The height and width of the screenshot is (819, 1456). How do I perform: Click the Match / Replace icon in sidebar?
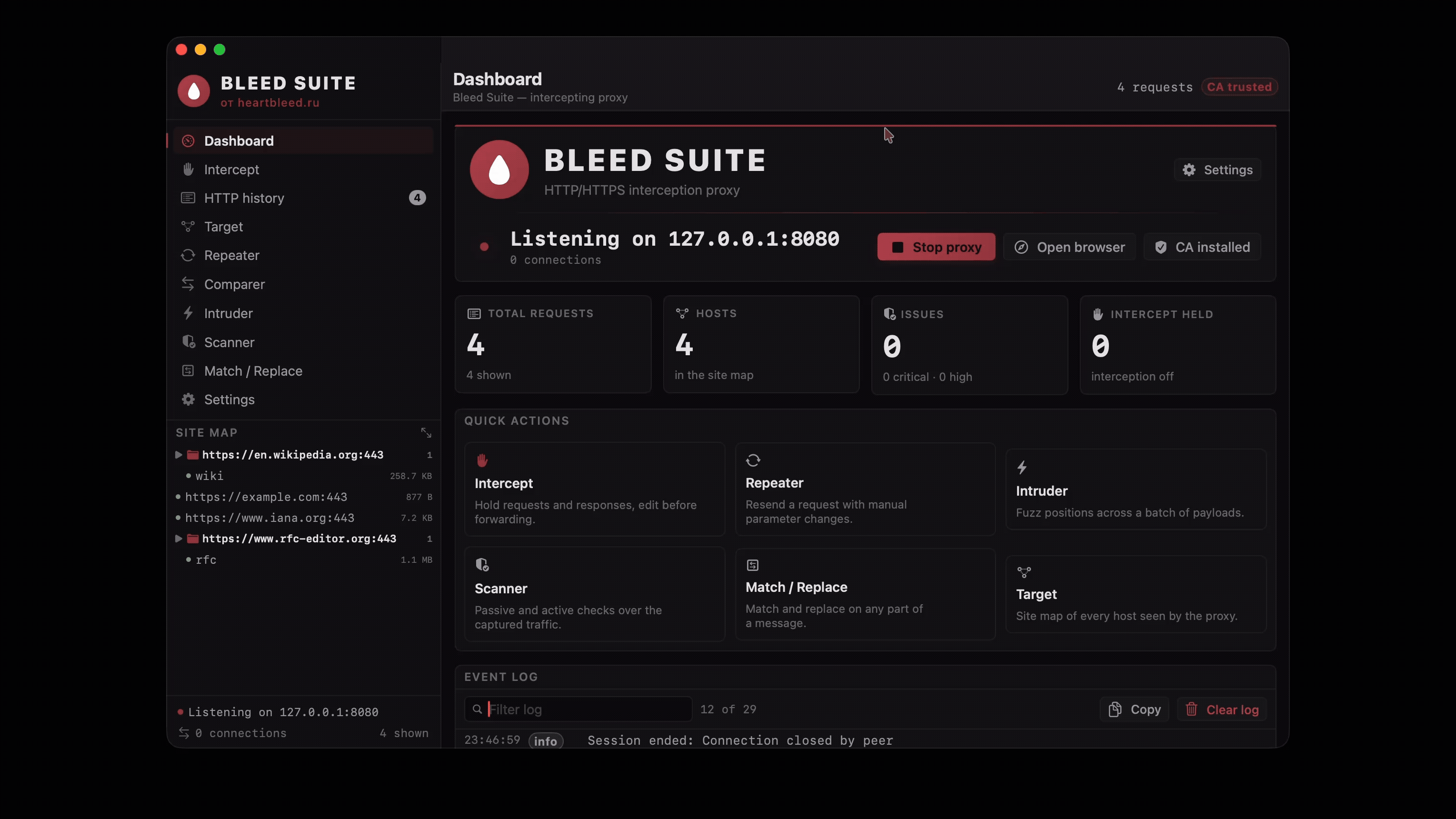(x=188, y=371)
